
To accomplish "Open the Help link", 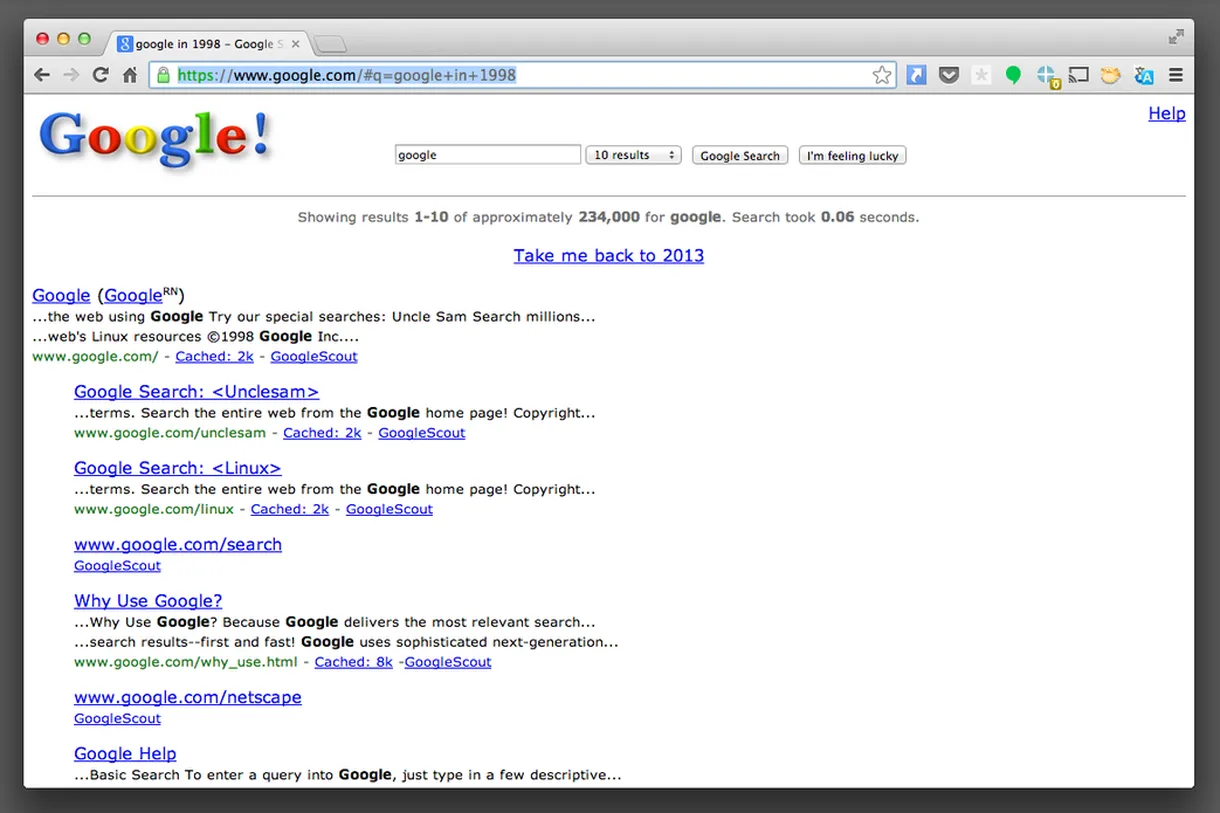I will [x=1166, y=113].
